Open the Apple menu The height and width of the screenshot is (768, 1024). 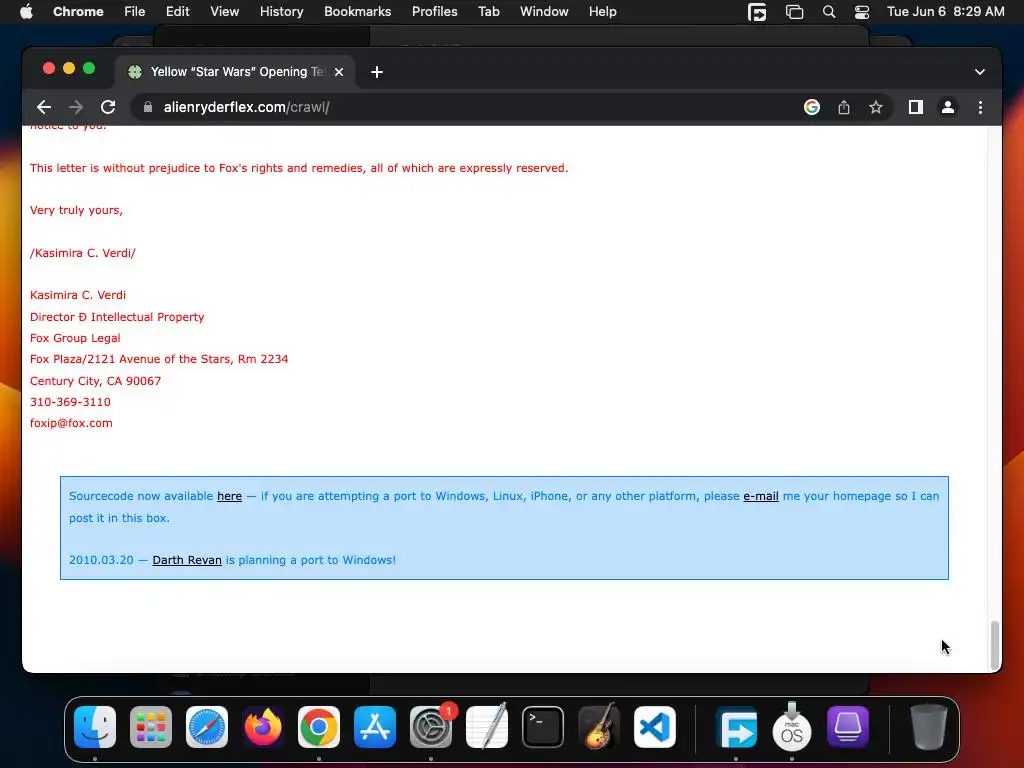tap(26, 12)
